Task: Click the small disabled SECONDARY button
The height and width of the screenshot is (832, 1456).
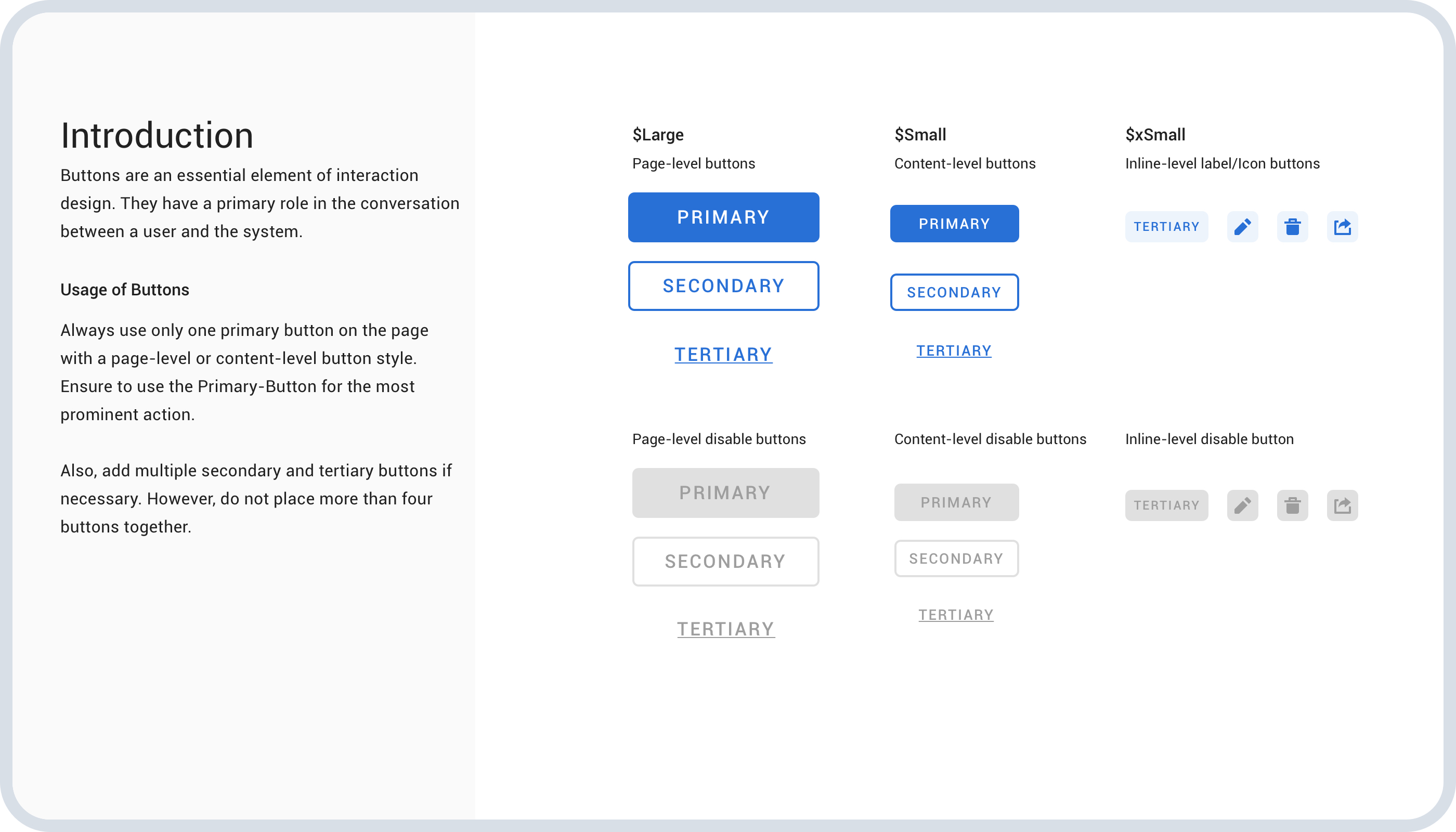Action: tap(956, 558)
